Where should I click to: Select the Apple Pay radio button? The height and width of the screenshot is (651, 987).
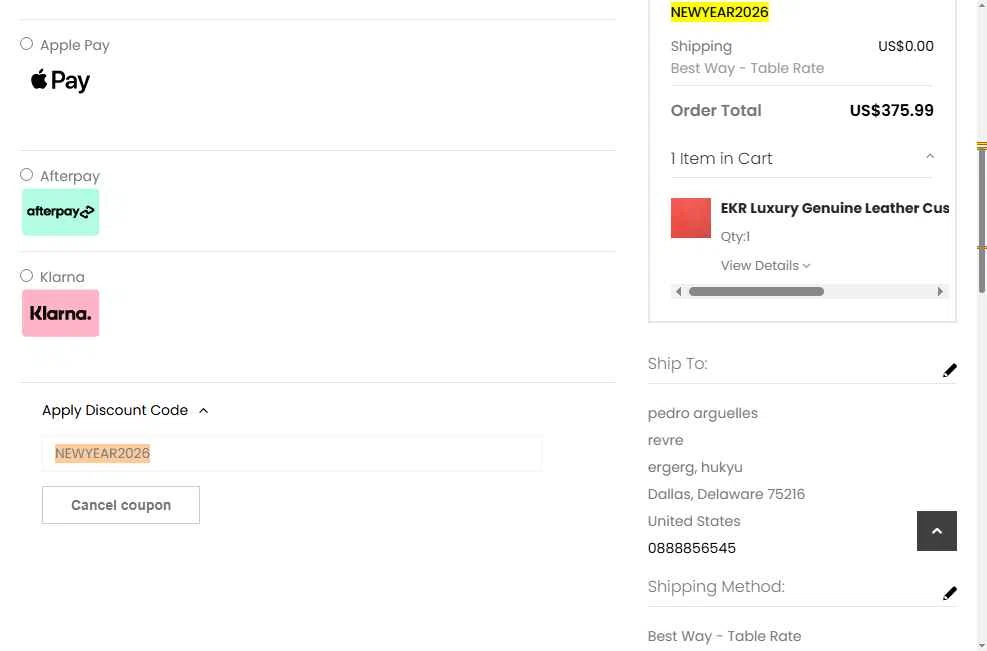click(26, 44)
